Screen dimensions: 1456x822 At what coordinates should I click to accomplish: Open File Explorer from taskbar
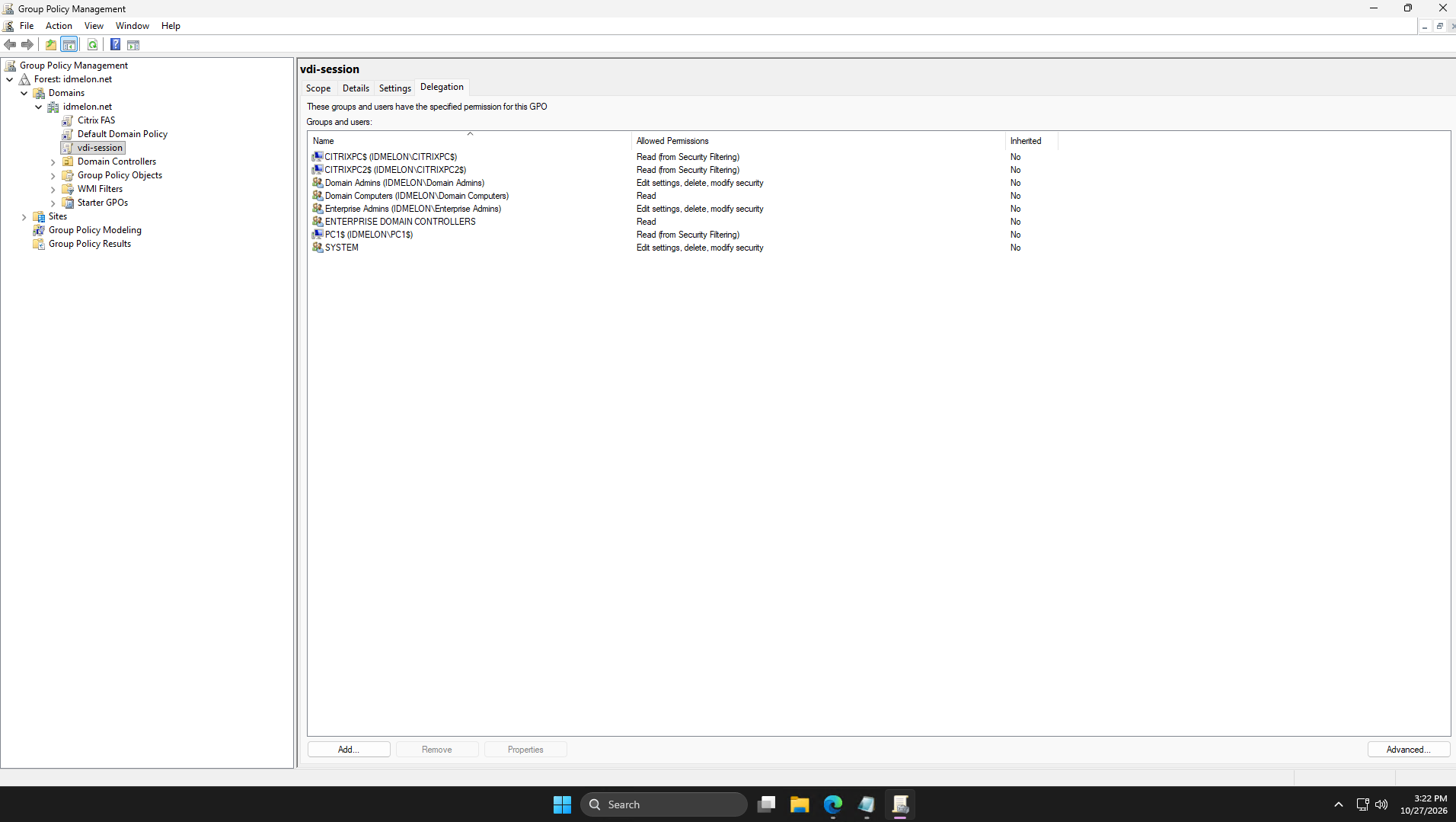pos(800,804)
